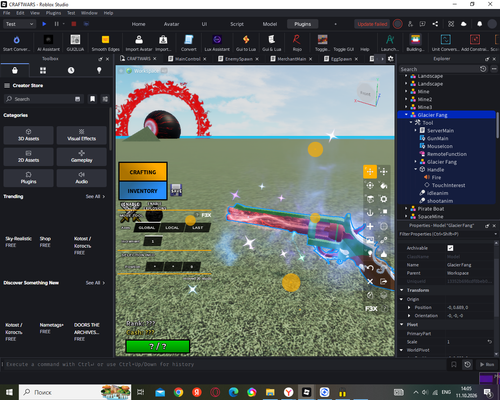The height and width of the screenshot is (400, 500).
Task: Collapse the Glacier Fang model in Explorer
Action: click(x=406, y=115)
